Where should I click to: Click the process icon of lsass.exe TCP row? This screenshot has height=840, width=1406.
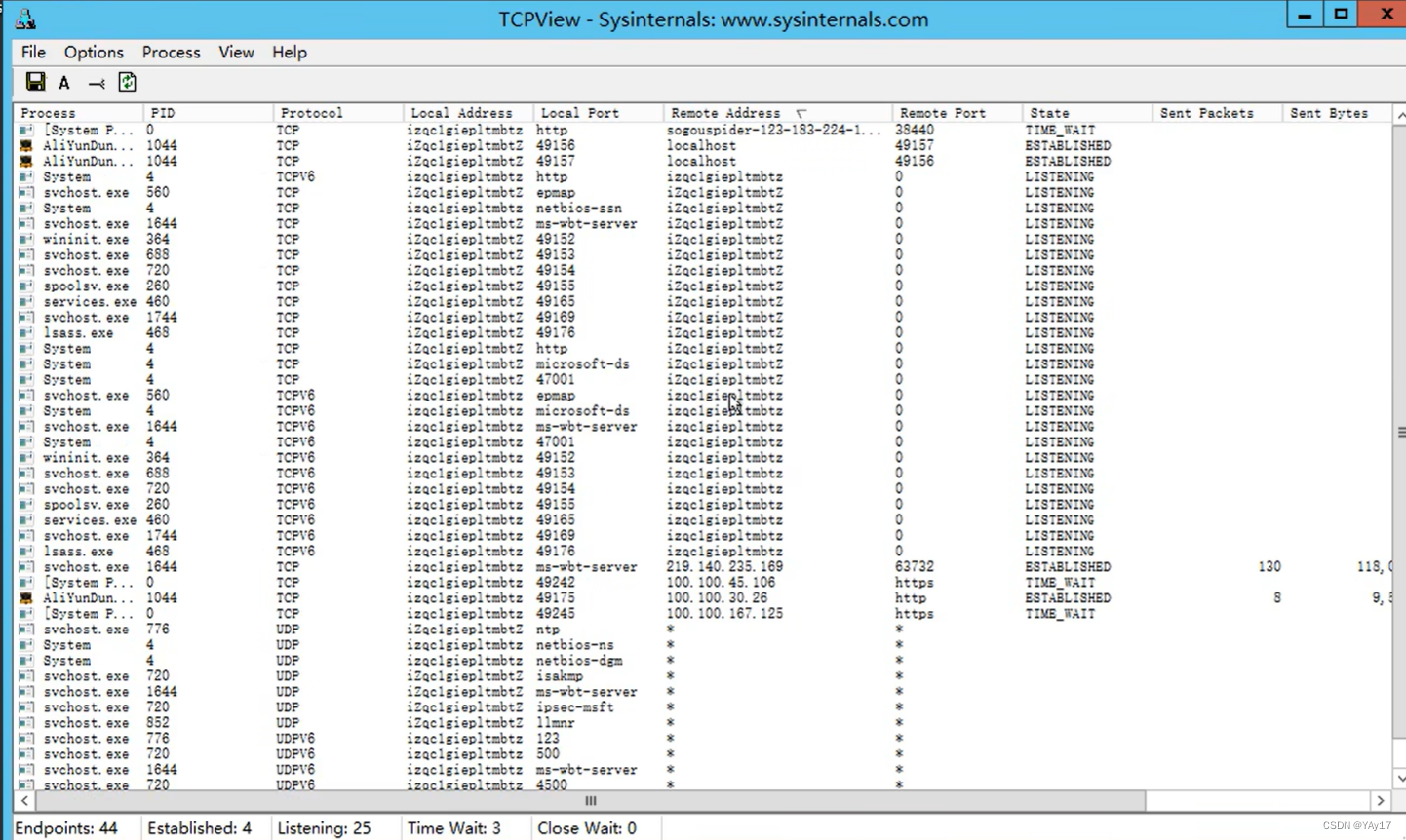26,333
